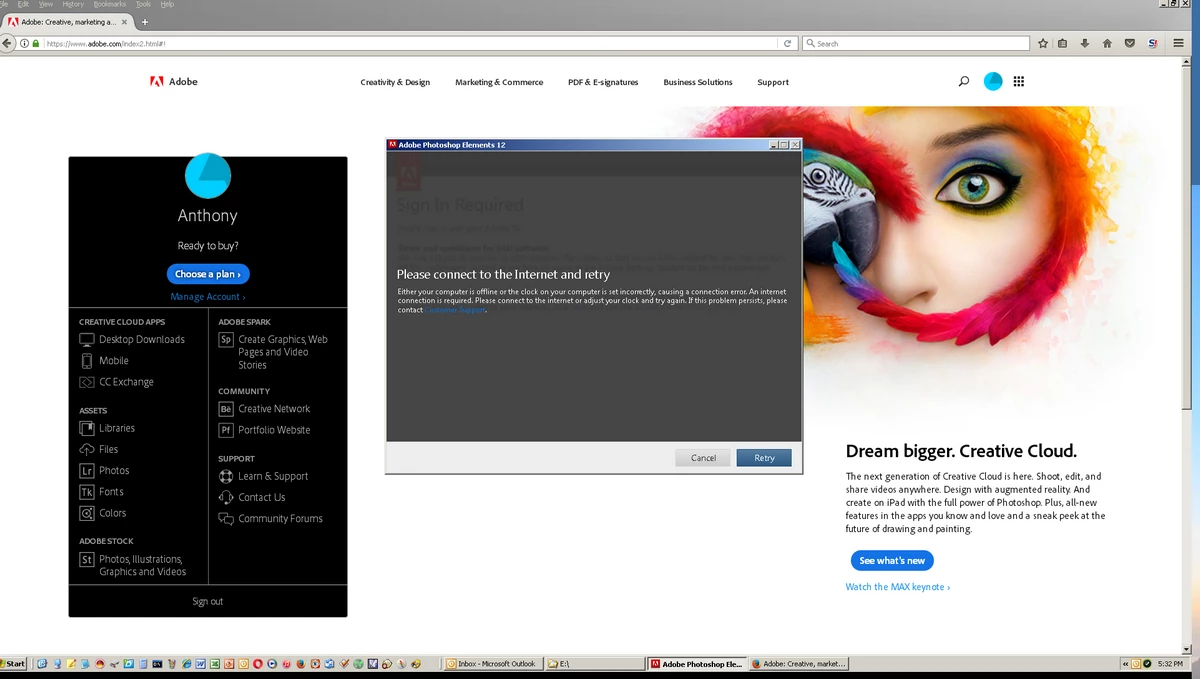Viewport: 1200px width, 679px height.
Task: Click the Lr Photos icon
Action: 87,471
